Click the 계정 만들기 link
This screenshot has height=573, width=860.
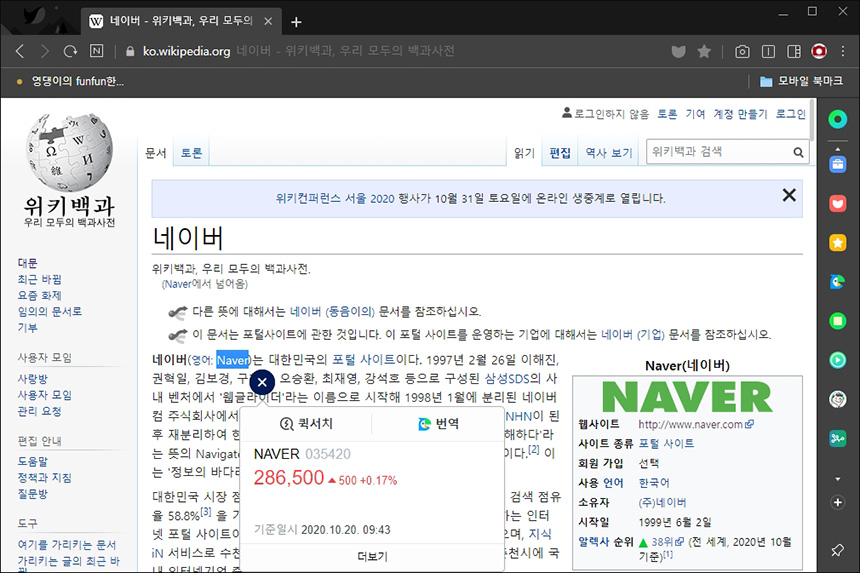(x=740, y=114)
